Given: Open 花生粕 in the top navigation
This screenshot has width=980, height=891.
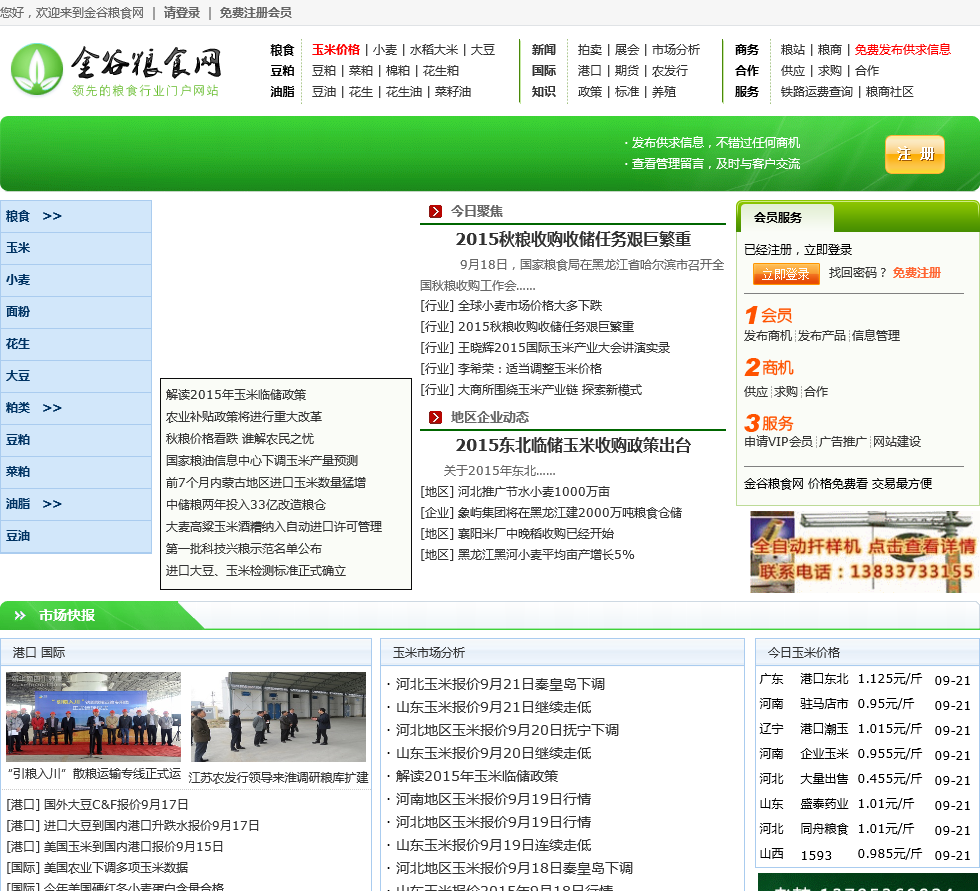Looking at the screenshot, I should [x=441, y=71].
